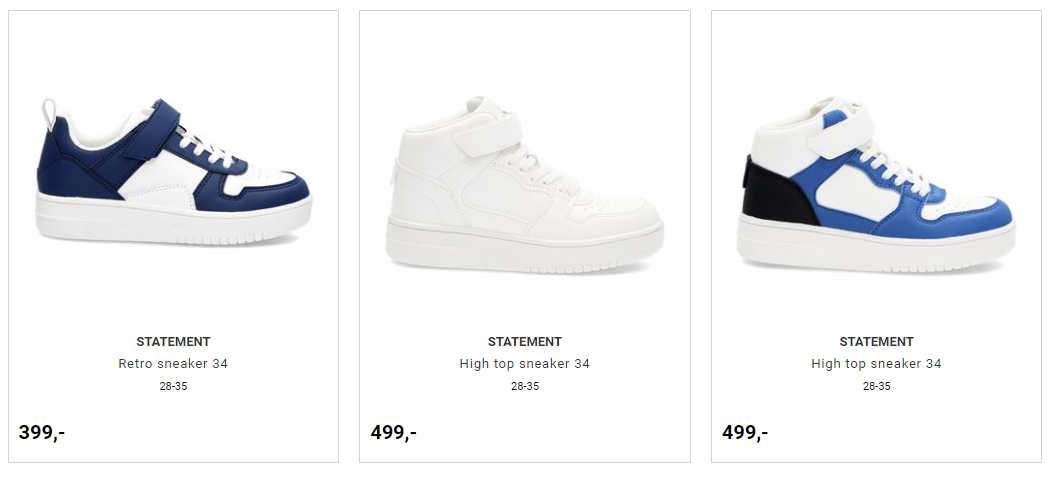This screenshot has height=477, width=1052.
Task: Select STATEMENT brand on white high top card
Action: [x=525, y=341]
